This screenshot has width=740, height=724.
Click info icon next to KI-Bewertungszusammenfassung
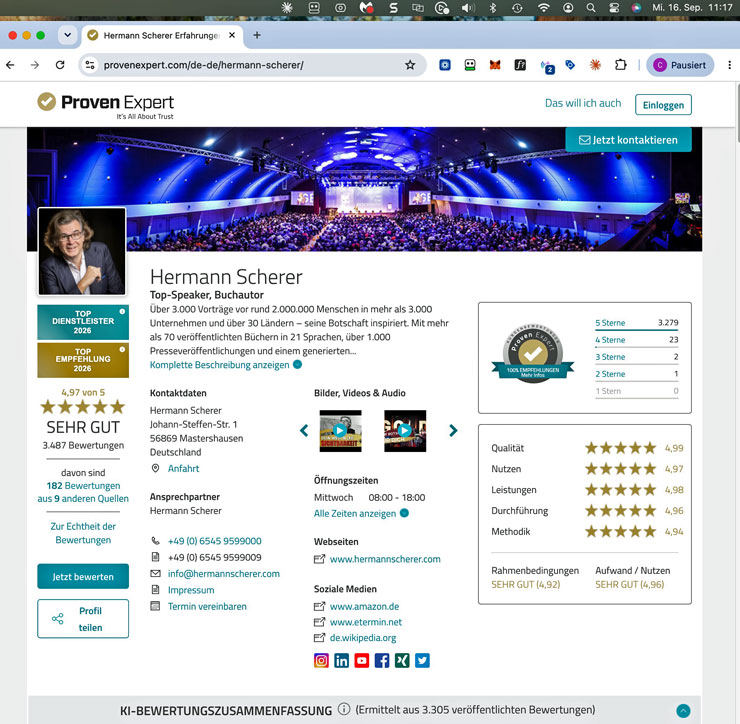(x=344, y=709)
